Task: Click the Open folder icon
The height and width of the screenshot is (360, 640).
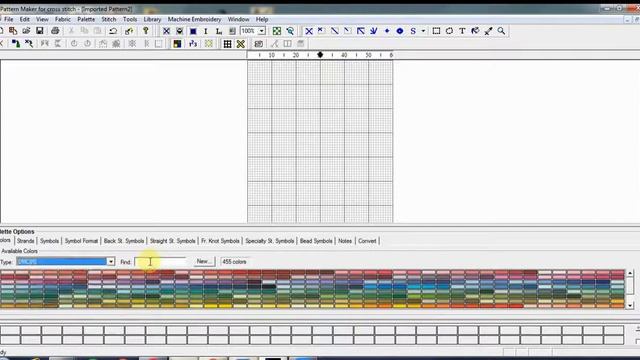Action: 26,31
